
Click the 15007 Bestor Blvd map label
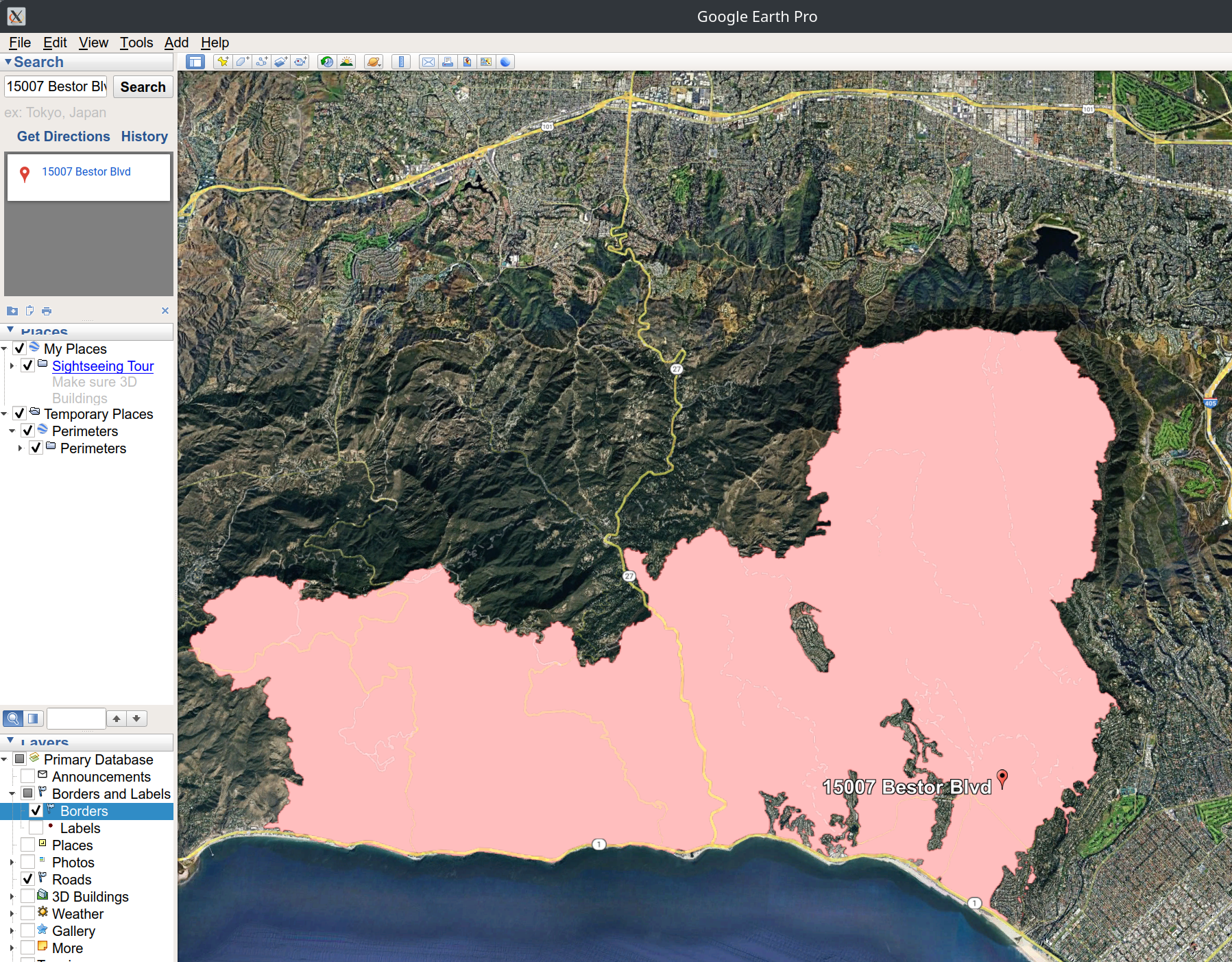point(907,786)
